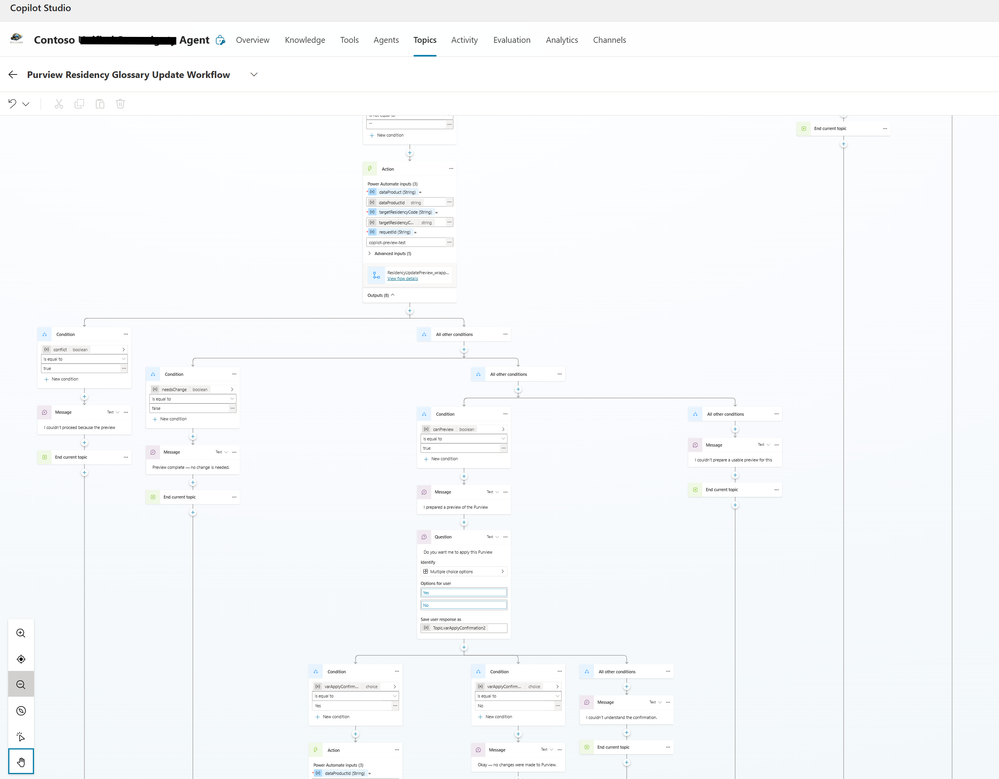Image resolution: width=999 pixels, height=779 pixels.
Task: Open the Evaluation tab
Action: pos(512,39)
